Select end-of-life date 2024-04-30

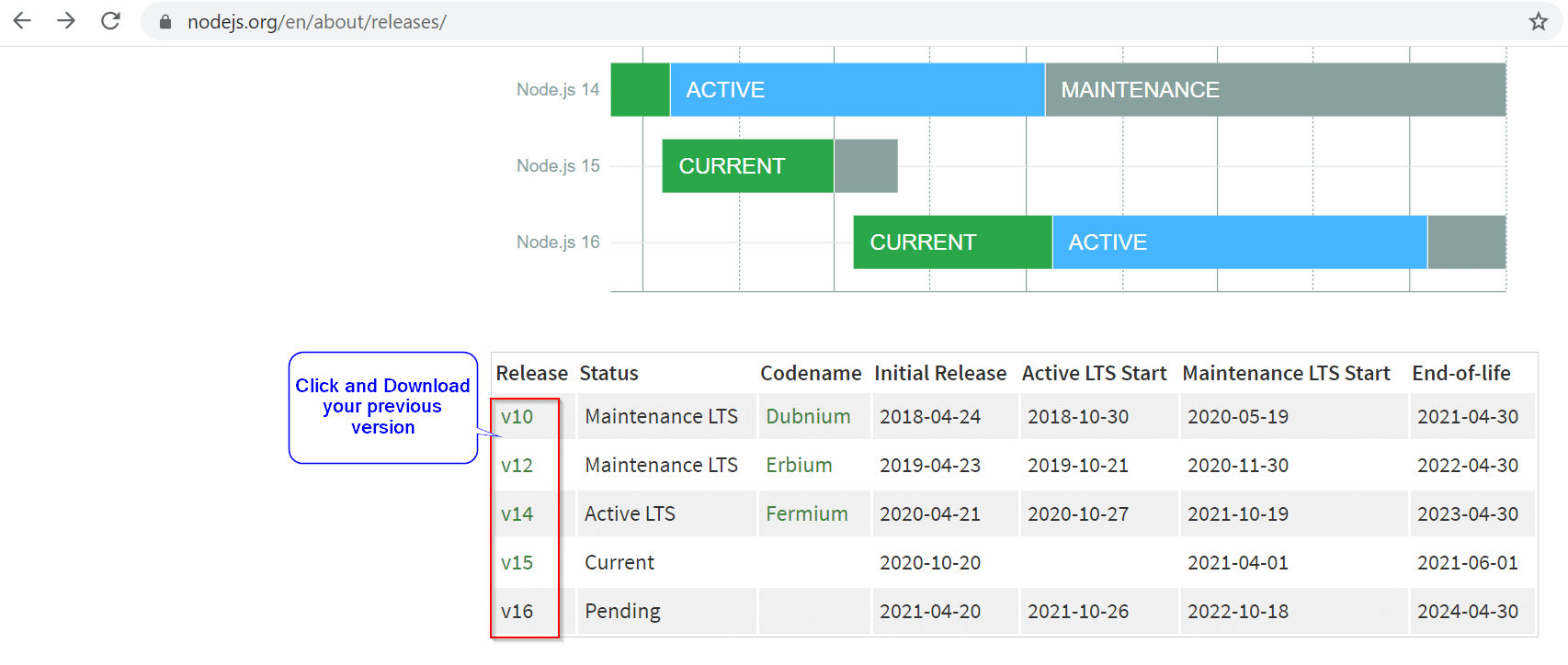(1468, 612)
